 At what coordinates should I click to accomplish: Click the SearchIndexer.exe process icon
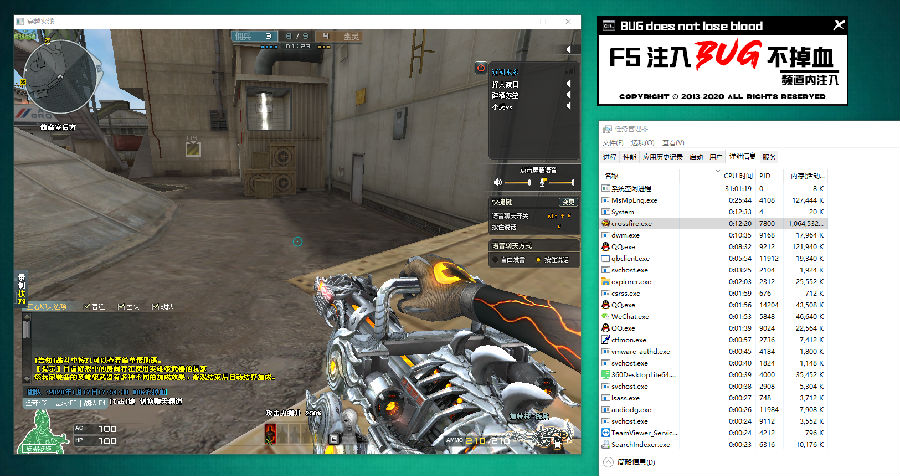click(605, 444)
